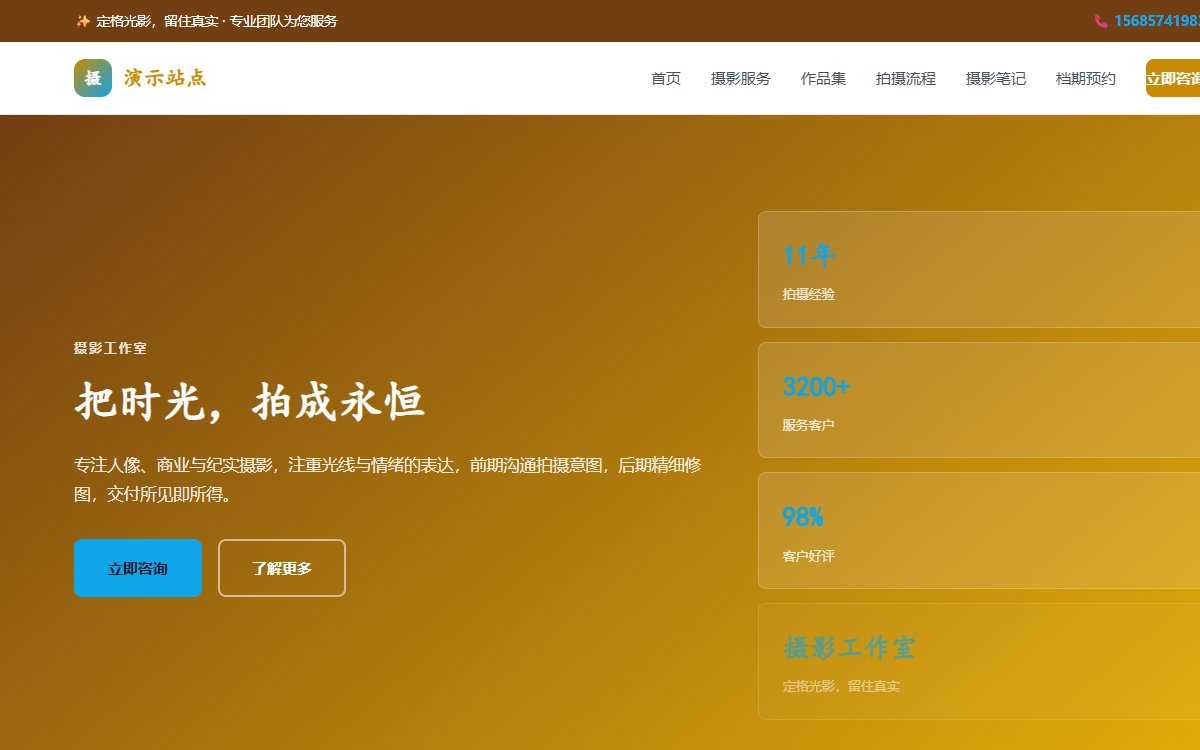The height and width of the screenshot is (750, 1200).
Task: Open 档期预约 navigation item
Action: pos(1086,78)
